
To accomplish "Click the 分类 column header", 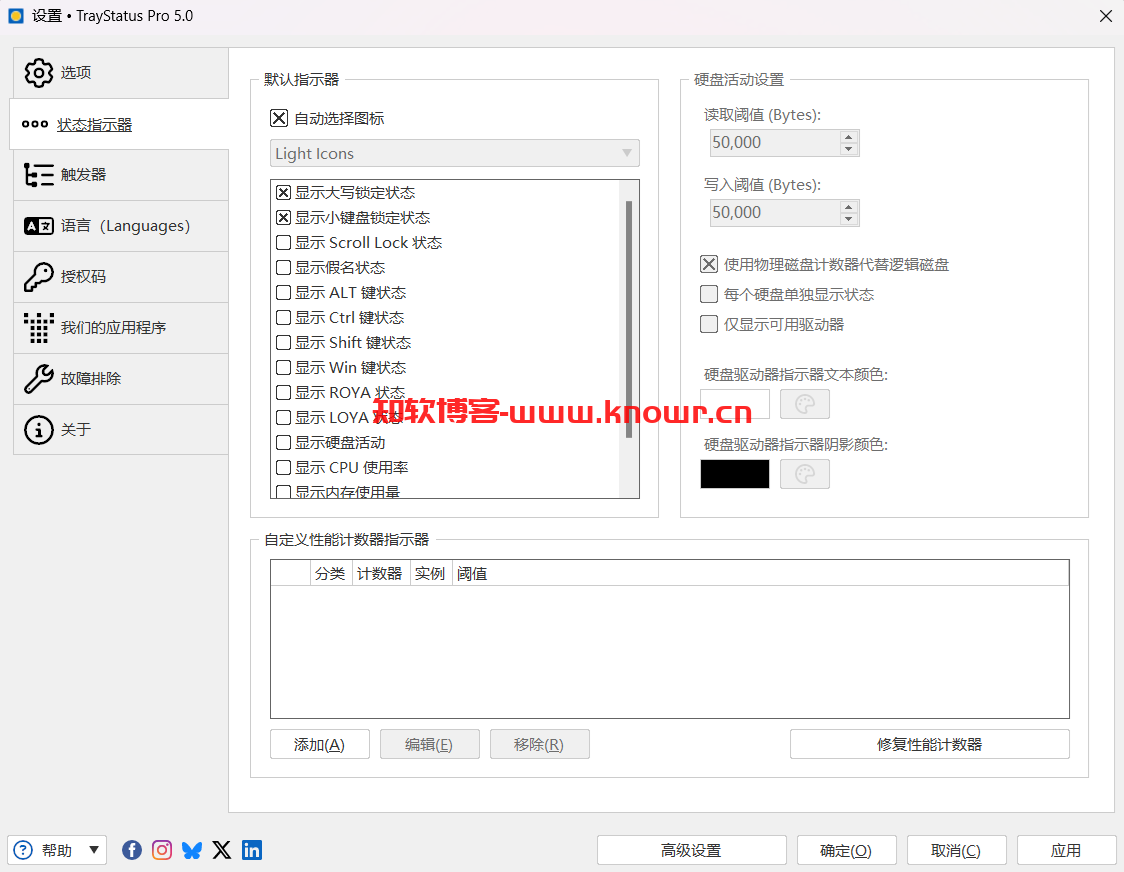I will (331, 574).
